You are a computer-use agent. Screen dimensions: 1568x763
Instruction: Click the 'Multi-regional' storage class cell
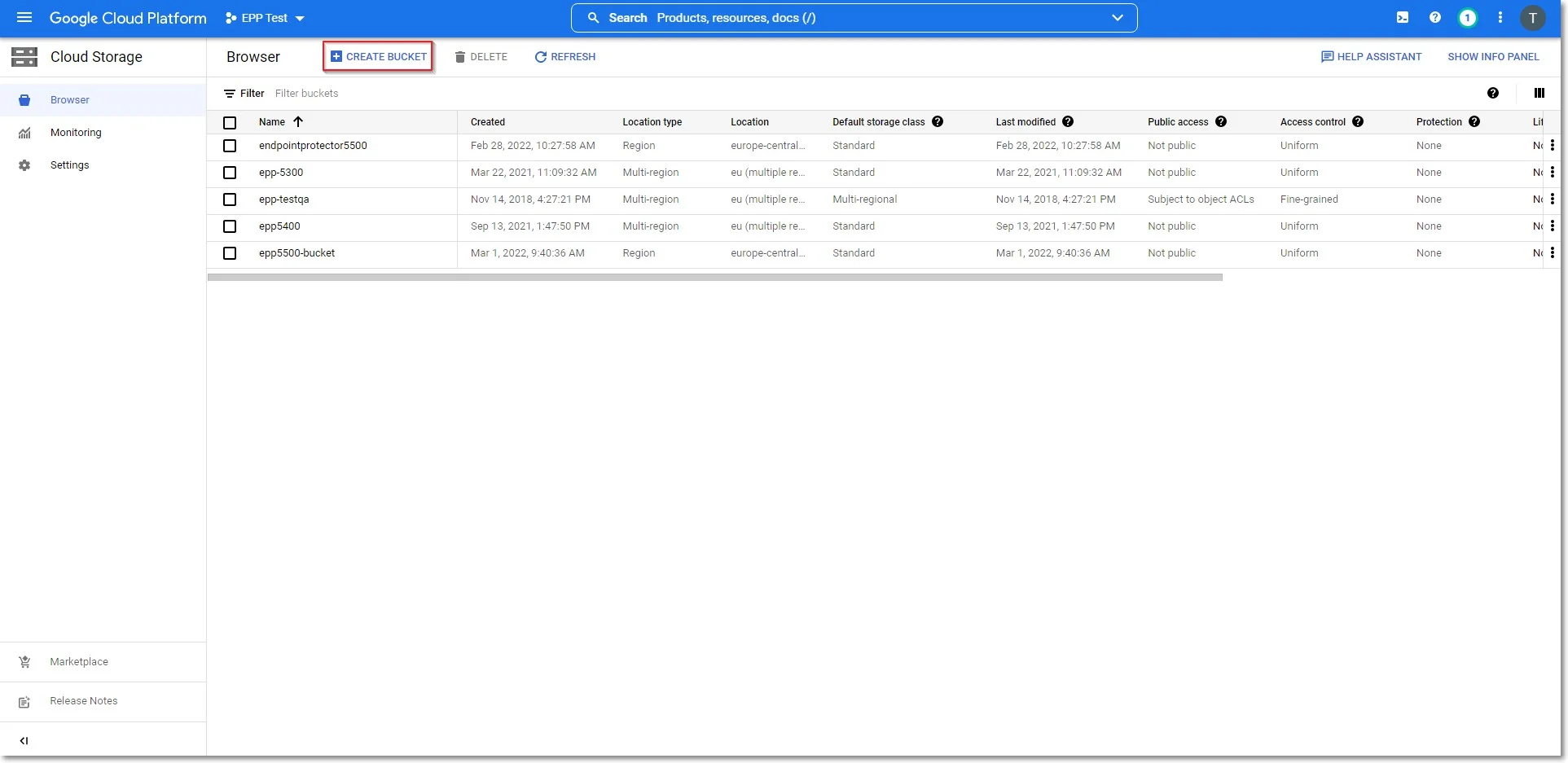(864, 199)
